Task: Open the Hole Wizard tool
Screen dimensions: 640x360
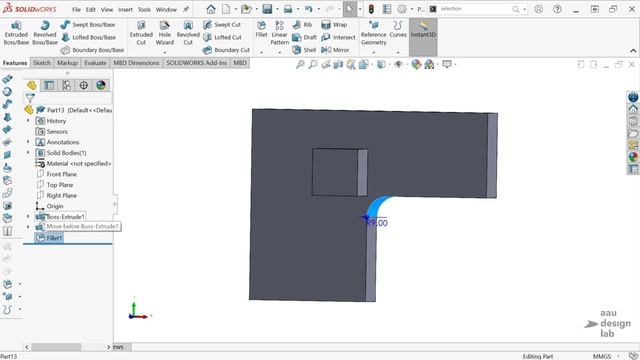Action: 164,33
